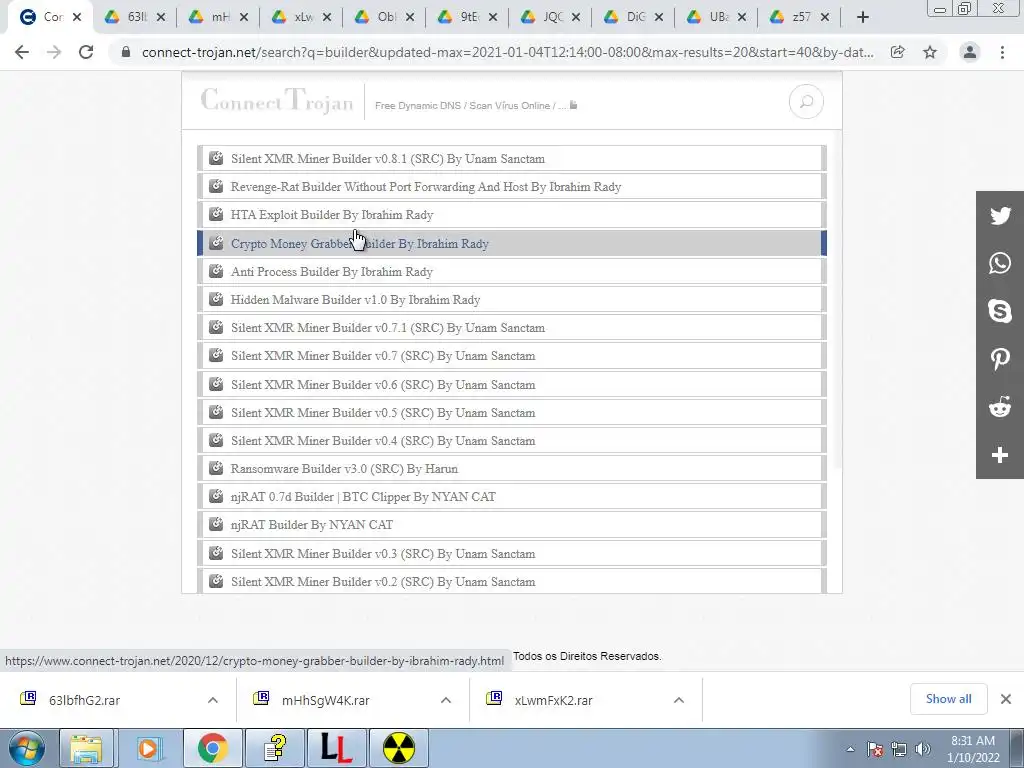Open the radiation-symbol app on the taskbar
1024x768 pixels.
(x=399, y=748)
